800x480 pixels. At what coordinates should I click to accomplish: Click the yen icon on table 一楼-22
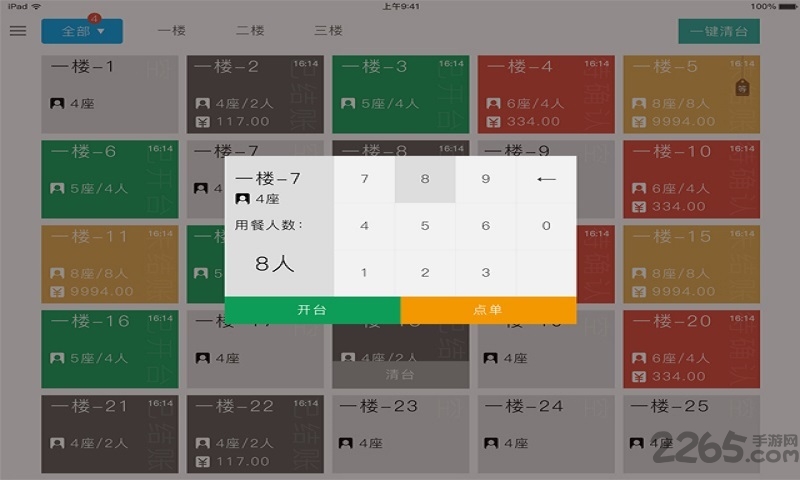pyautogui.click(x=203, y=461)
